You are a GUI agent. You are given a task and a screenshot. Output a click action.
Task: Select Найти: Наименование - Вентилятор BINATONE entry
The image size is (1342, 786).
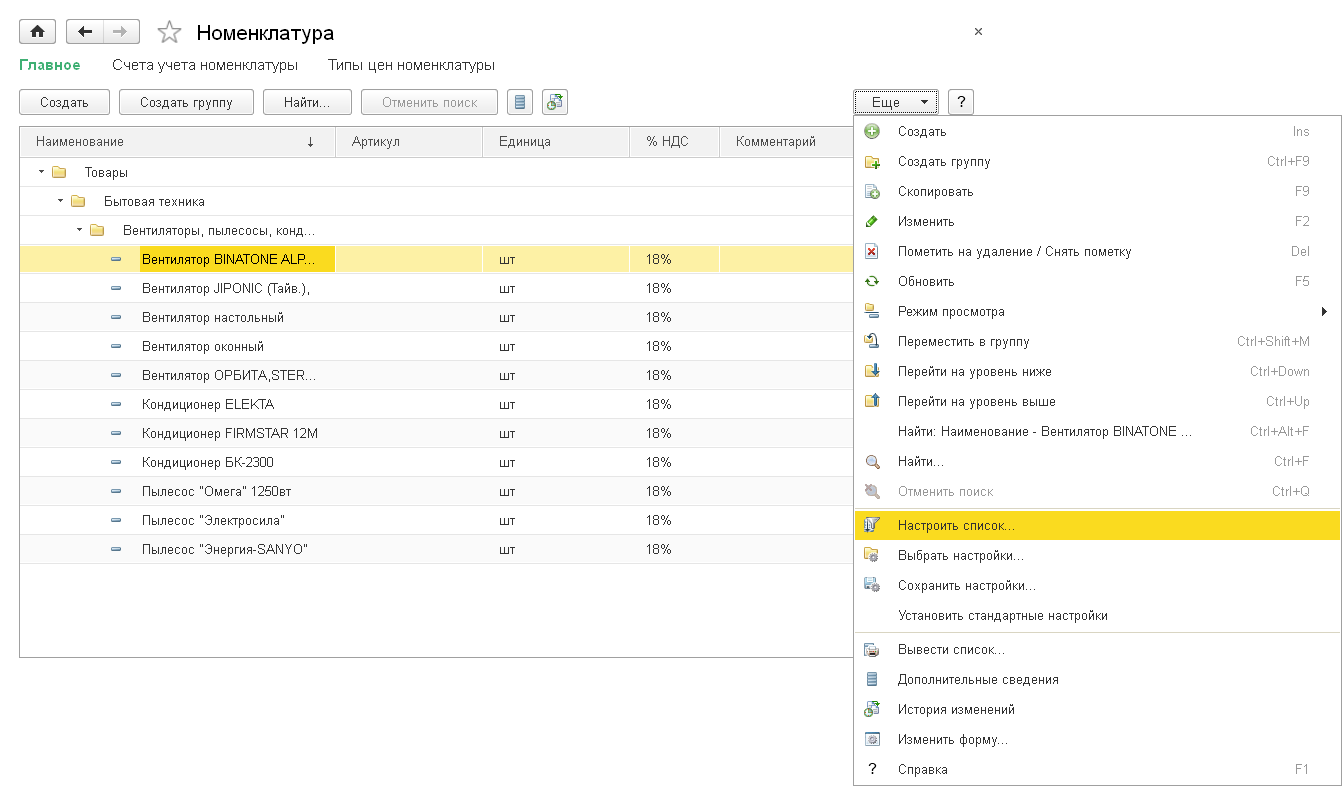pyautogui.click(x=1097, y=432)
